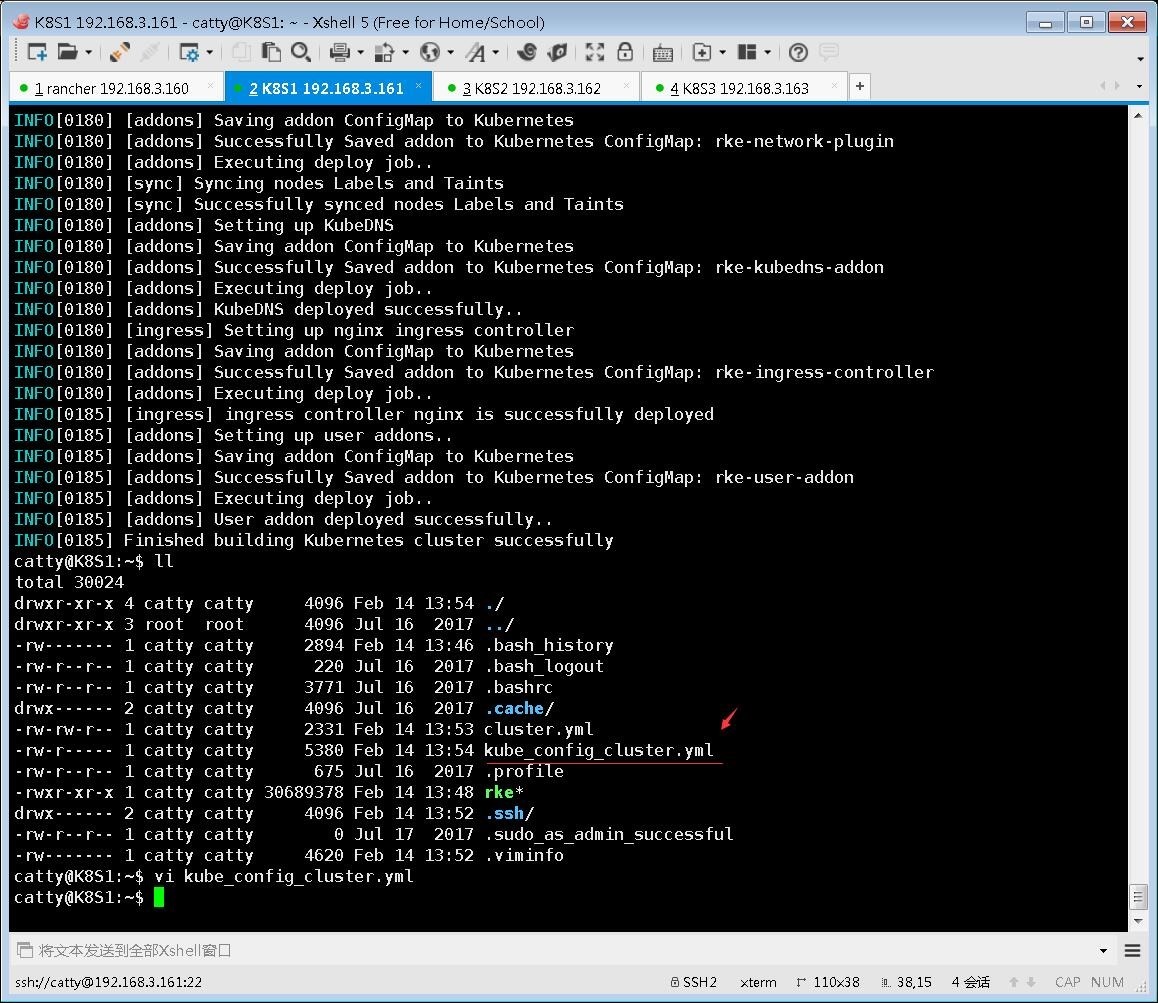Click the xterm status bar entry
The height and width of the screenshot is (1003, 1158).
tap(758, 982)
